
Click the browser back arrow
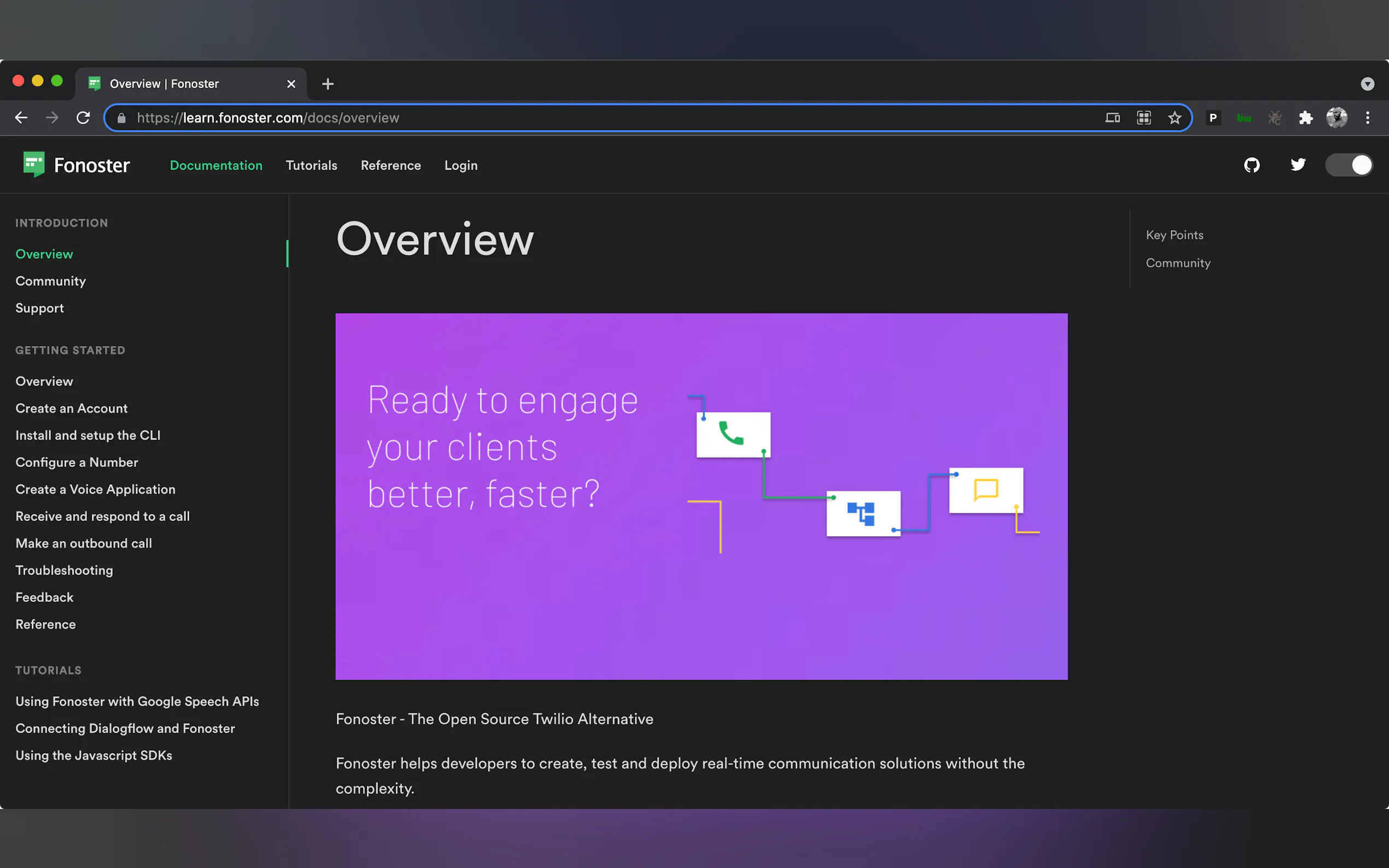click(21, 118)
